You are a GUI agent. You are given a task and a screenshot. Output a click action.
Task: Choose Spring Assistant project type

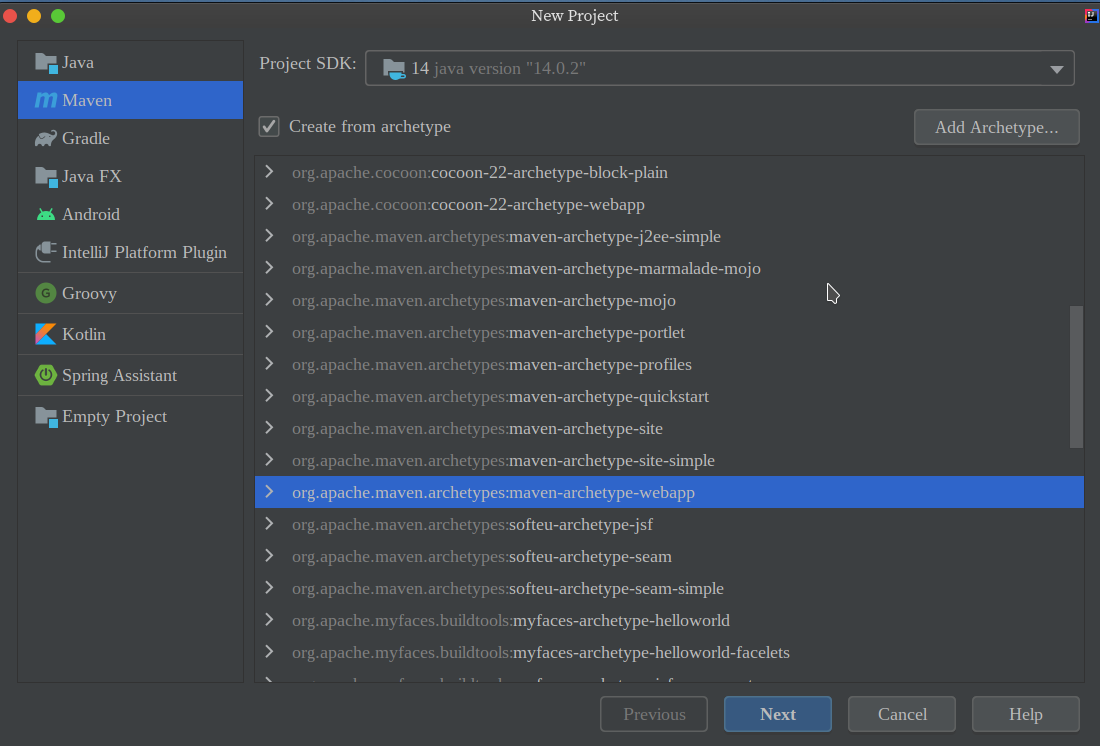[130, 375]
